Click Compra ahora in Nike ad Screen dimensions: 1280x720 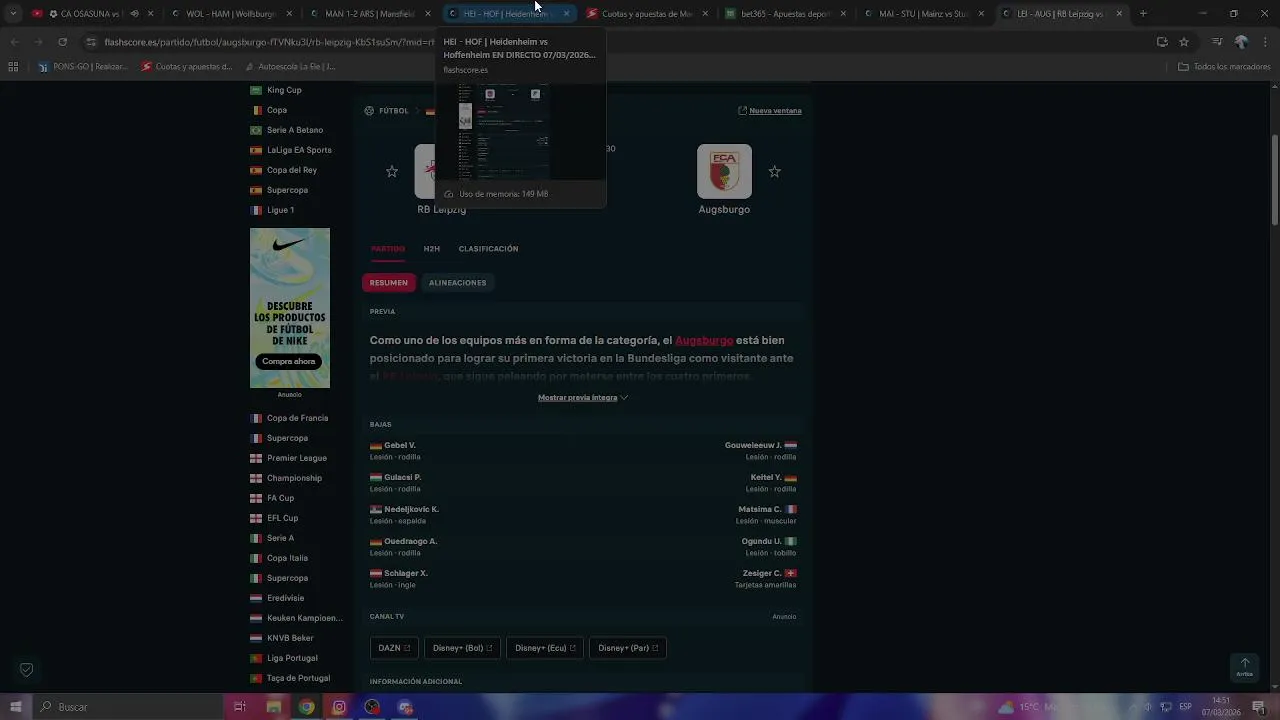pos(289,361)
